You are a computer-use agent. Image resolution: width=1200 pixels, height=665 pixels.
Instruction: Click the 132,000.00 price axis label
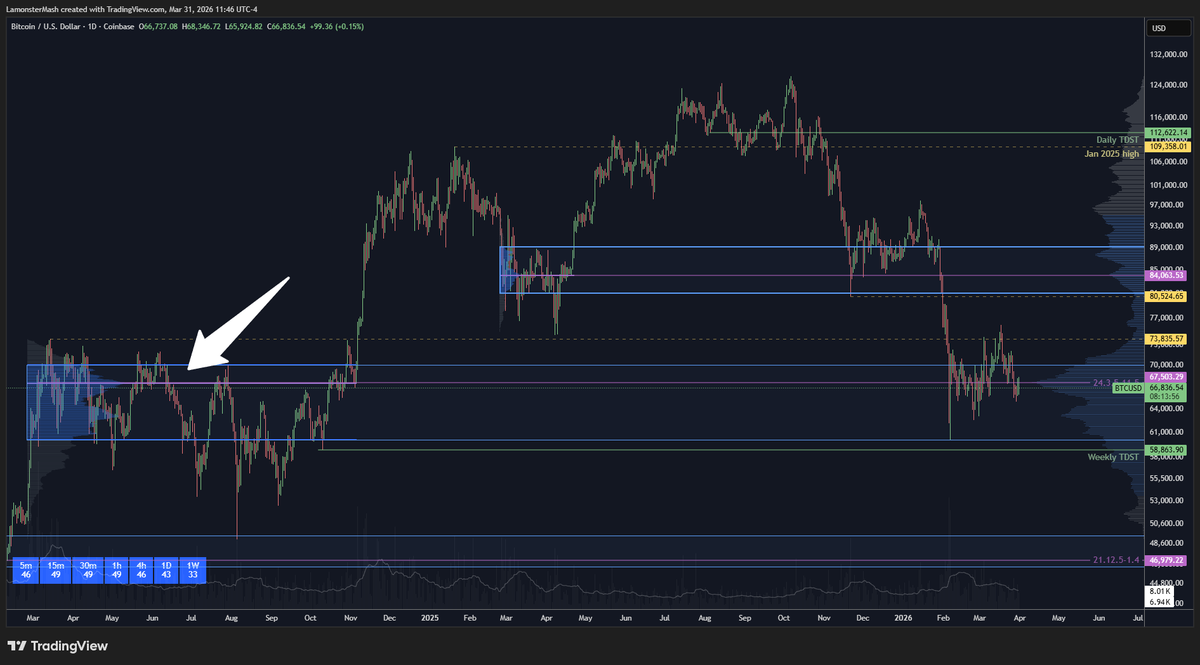(1168, 57)
